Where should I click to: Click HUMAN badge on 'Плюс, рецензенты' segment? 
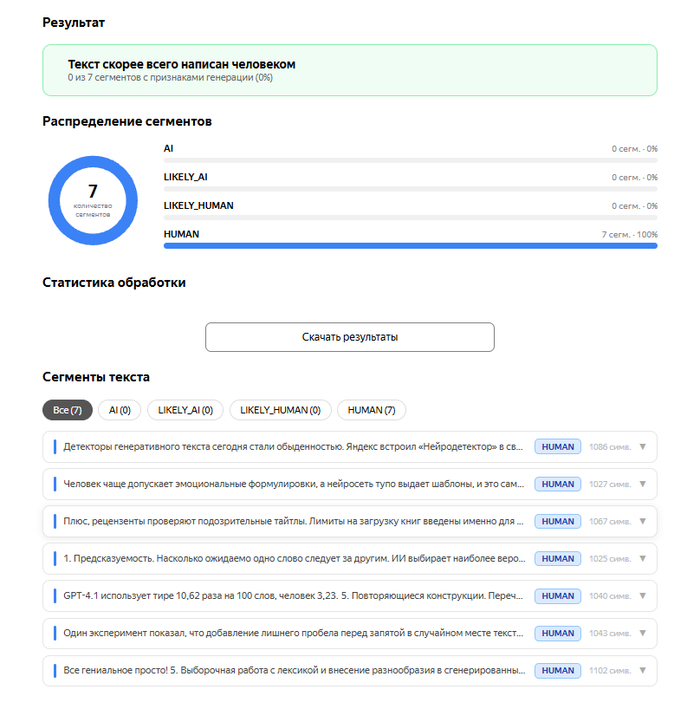click(558, 521)
